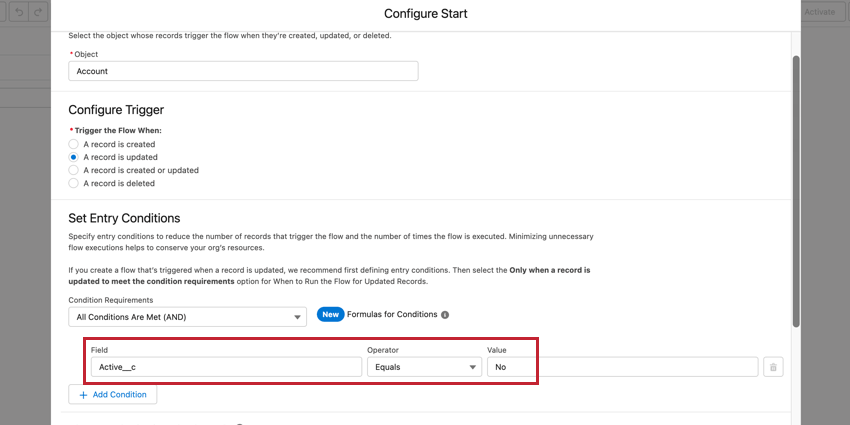Open the Condition Requirements dropdown
Viewport: 850px width, 425px height.
point(186,317)
